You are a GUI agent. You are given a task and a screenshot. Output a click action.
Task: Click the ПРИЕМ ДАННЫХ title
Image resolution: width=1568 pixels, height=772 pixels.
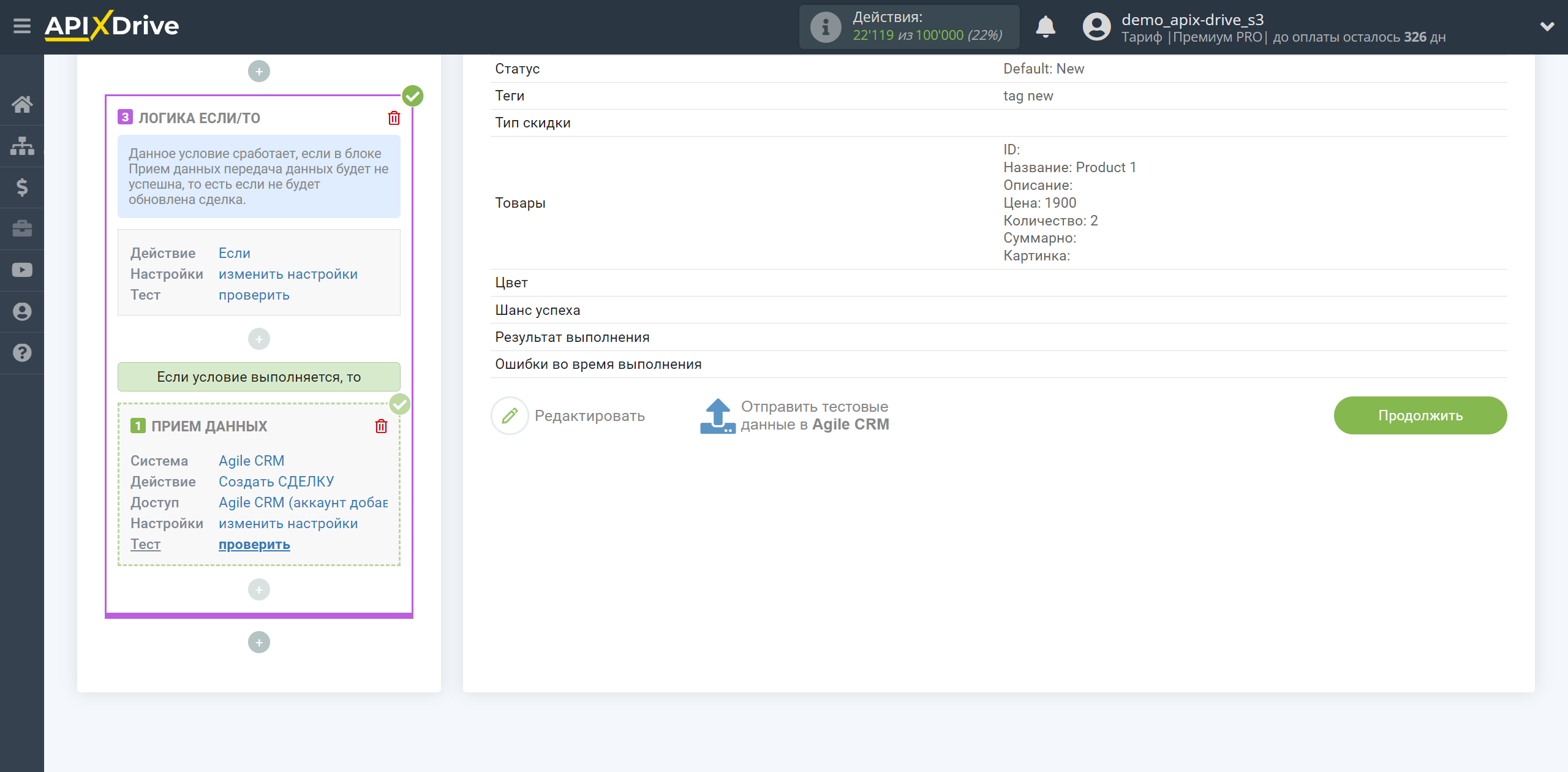tap(209, 426)
